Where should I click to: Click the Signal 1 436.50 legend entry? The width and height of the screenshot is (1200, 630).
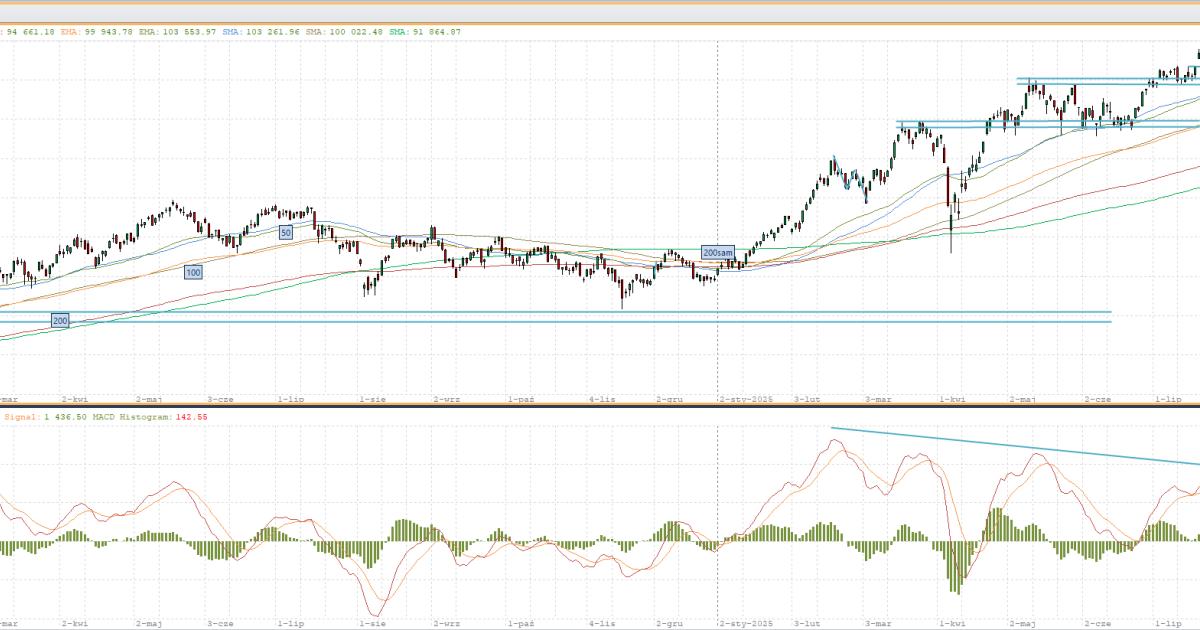(x=35, y=416)
